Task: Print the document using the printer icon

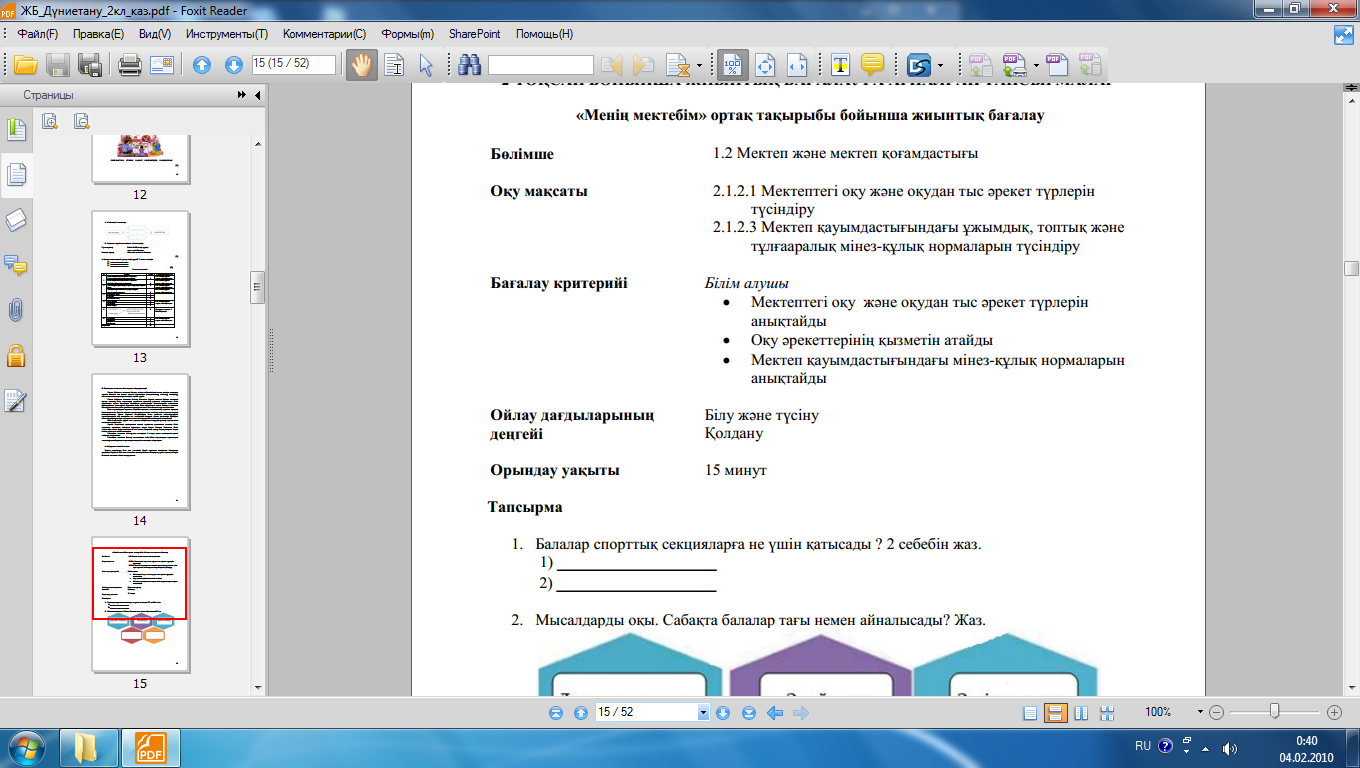Action: pyautogui.click(x=129, y=65)
